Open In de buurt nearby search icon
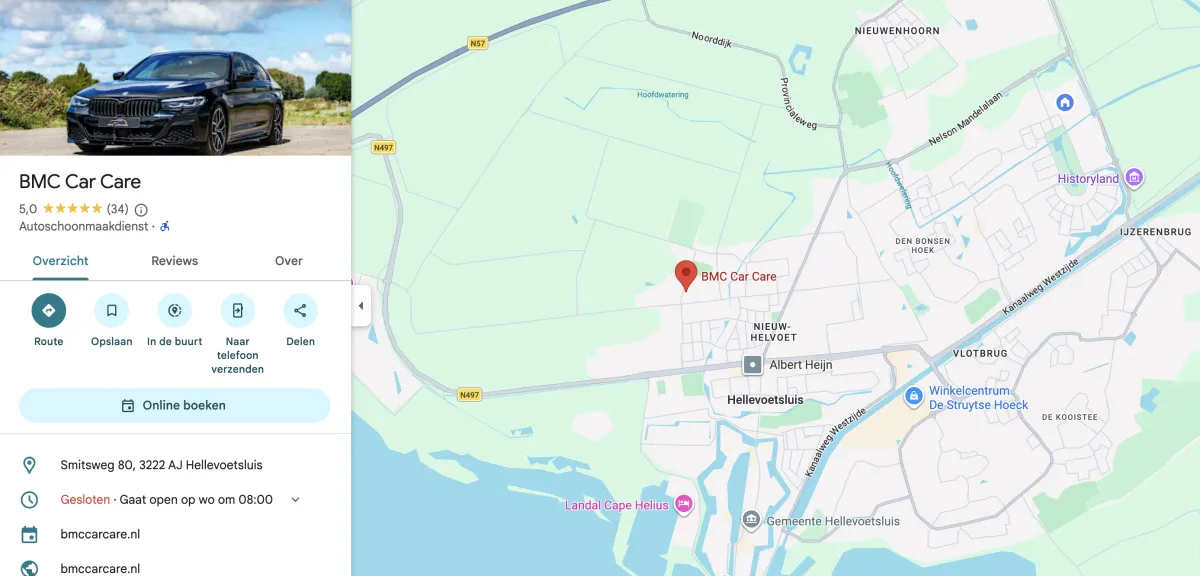 point(175,311)
